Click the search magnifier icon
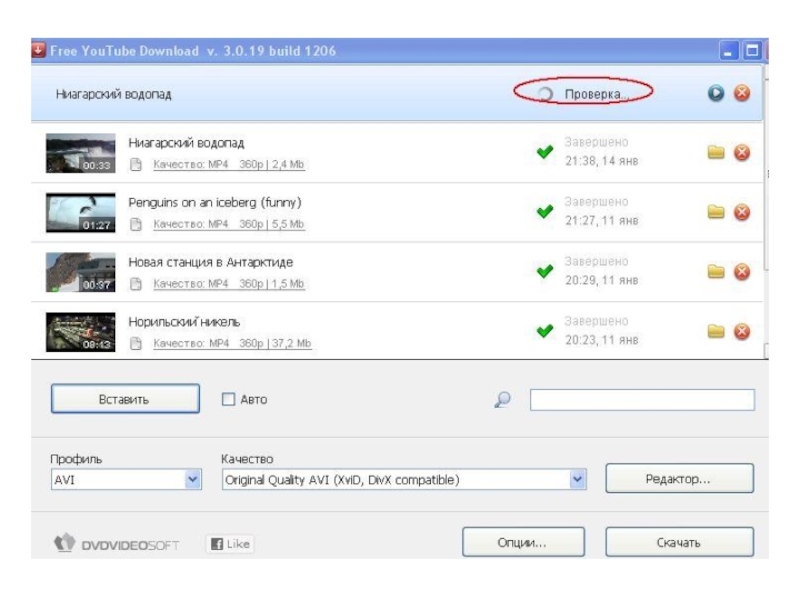This screenshot has width=800, height=600. (x=503, y=399)
